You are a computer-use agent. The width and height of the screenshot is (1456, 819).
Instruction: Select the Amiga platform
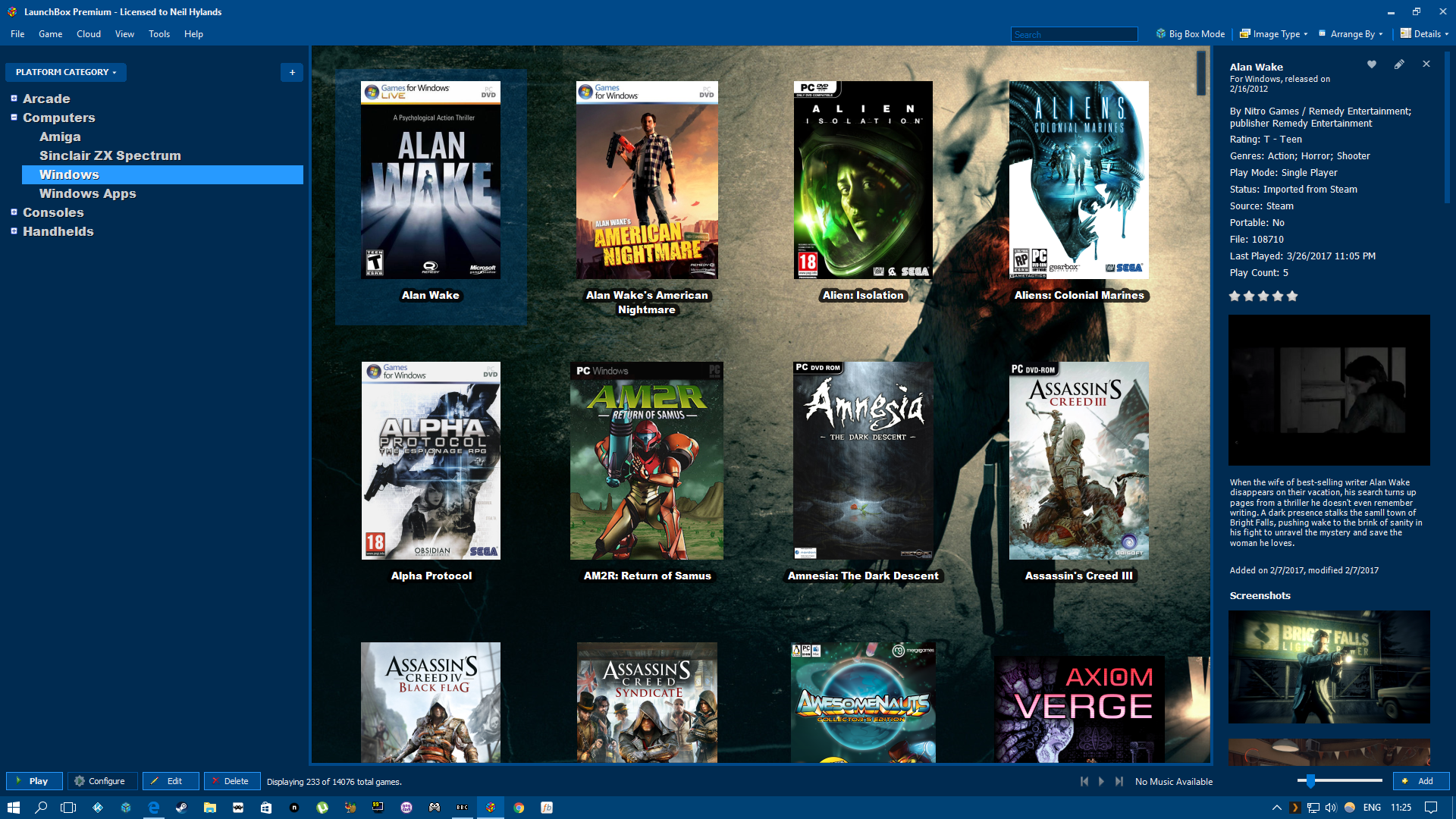point(60,136)
